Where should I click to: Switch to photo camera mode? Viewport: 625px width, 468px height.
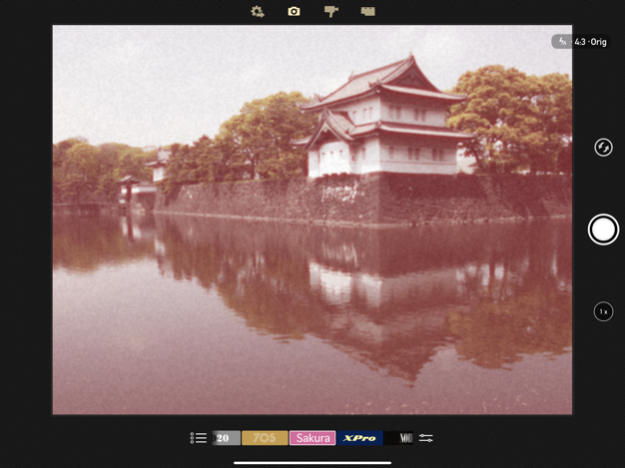(294, 11)
